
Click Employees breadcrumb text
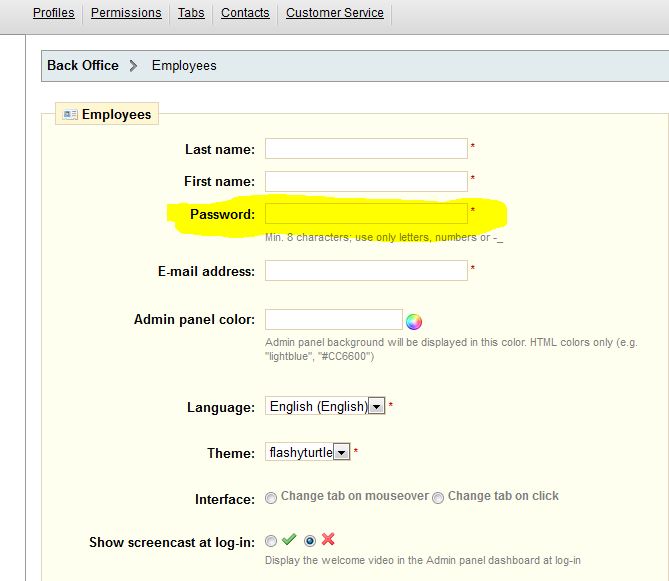pyautogui.click(x=184, y=66)
